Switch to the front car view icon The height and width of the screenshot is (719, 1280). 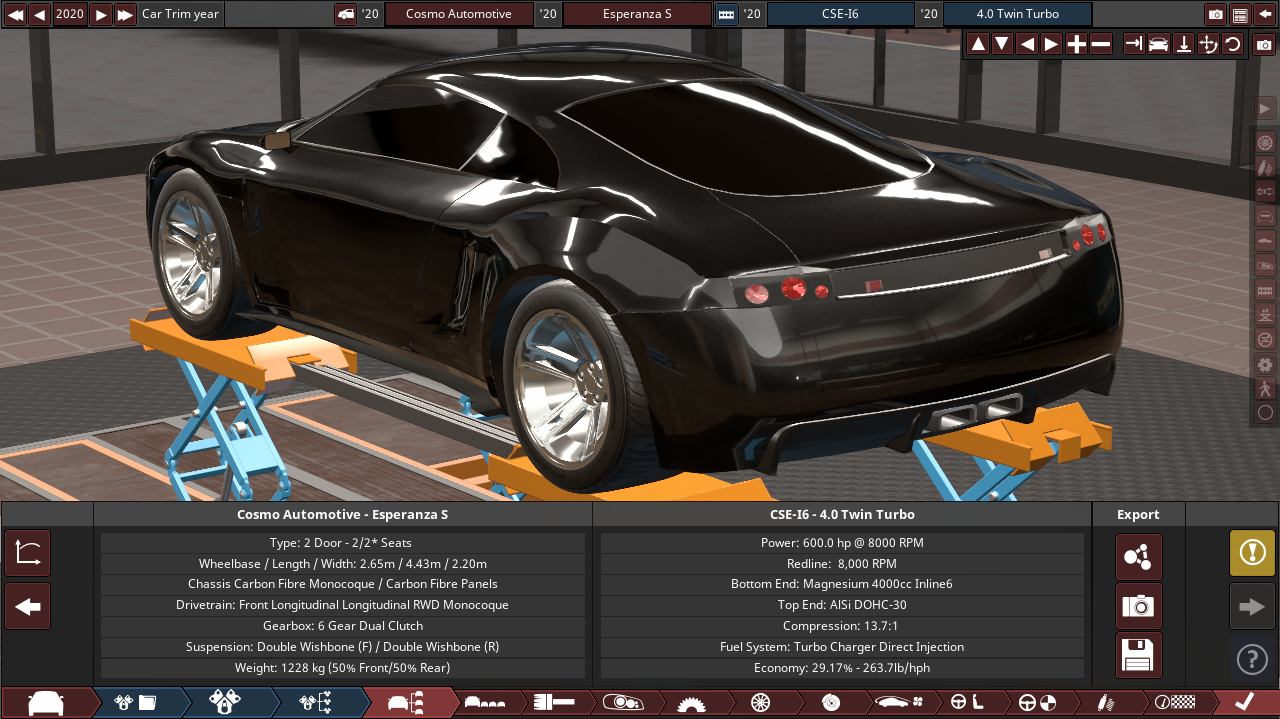click(x=1158, y=44)
